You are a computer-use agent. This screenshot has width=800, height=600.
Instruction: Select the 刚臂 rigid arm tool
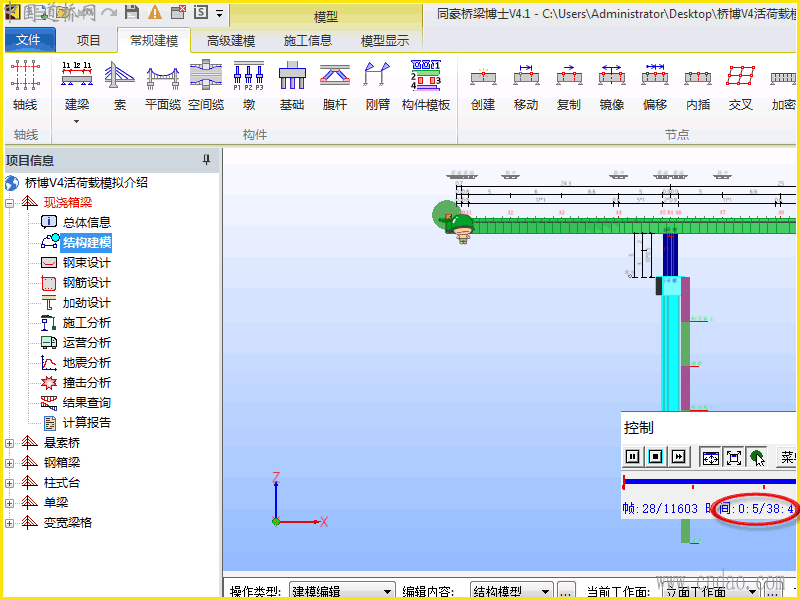tap(378, 85)
